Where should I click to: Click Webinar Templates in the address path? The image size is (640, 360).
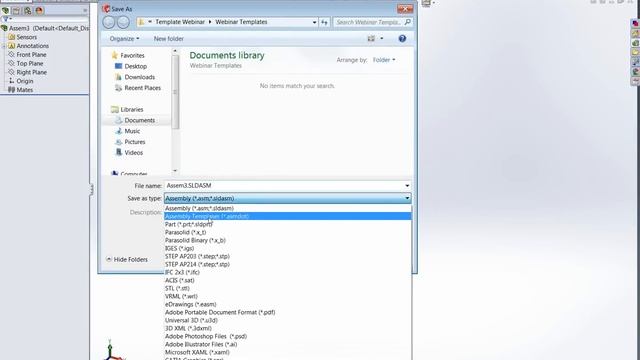[x=241, y=22]
